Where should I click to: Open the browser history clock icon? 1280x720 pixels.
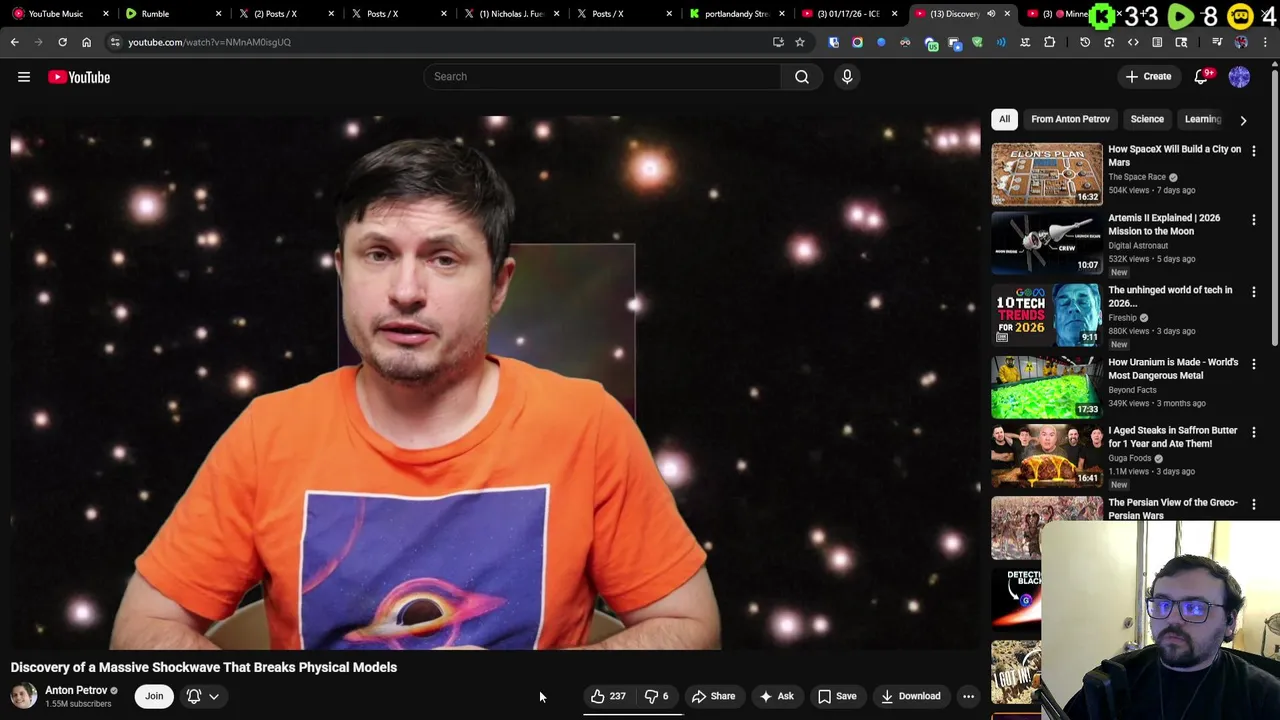[1085, 42]
